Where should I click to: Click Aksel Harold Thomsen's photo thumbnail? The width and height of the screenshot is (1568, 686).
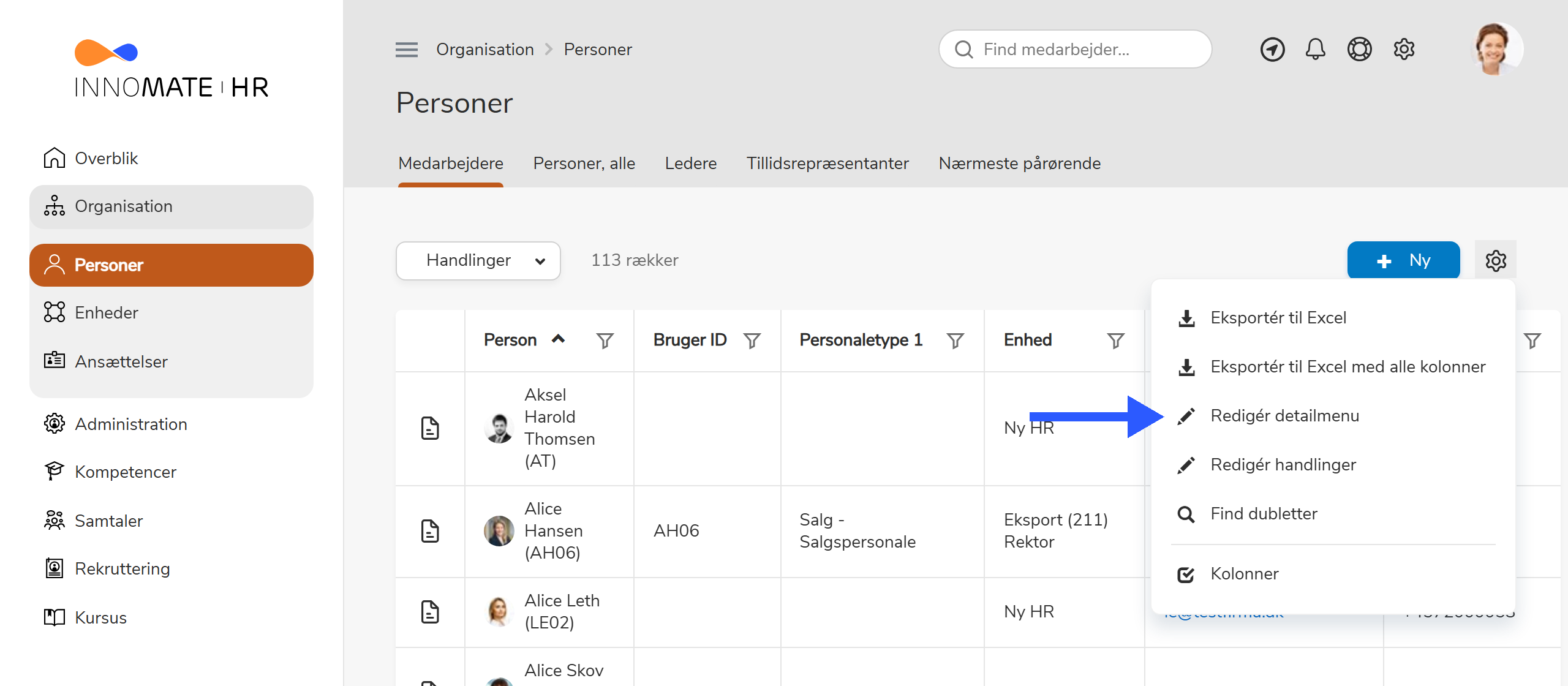pos(499,428)
